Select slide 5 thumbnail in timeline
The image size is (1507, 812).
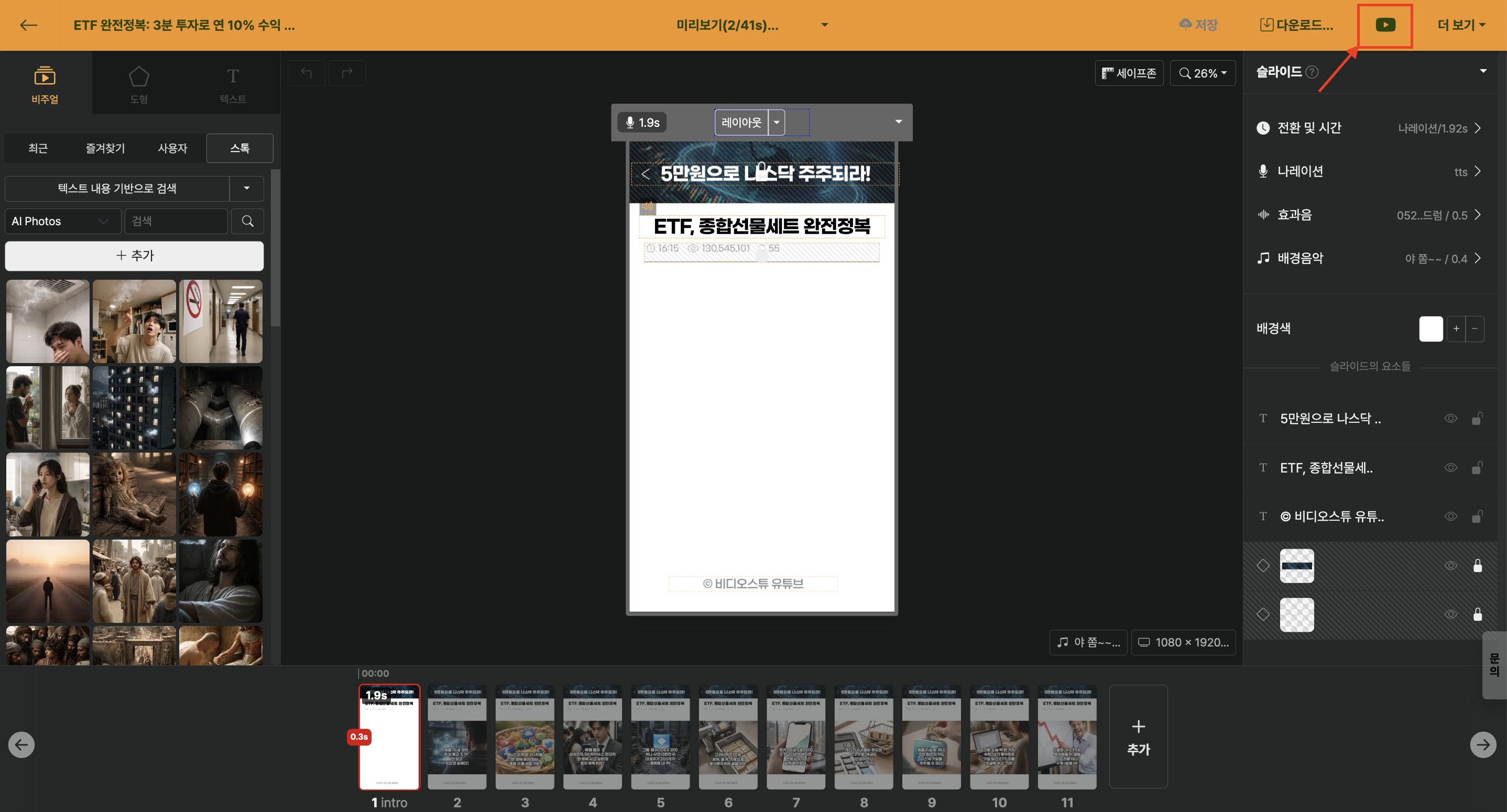click(x=660, y=737)
